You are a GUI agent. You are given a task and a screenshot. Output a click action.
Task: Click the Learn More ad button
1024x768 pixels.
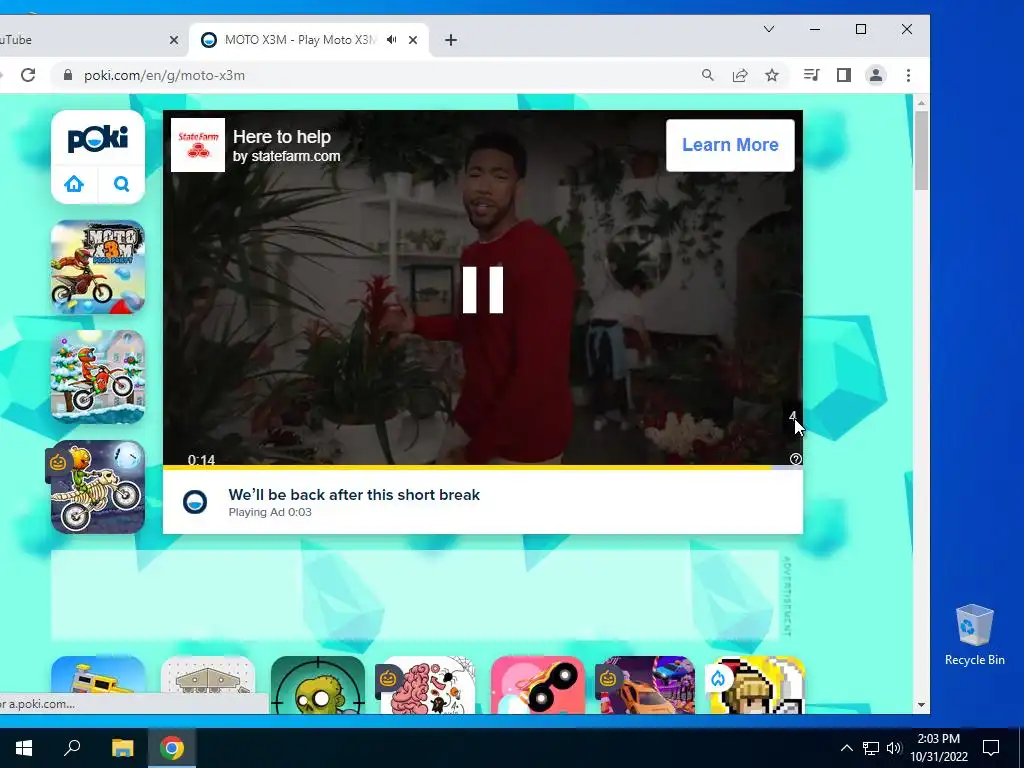click(x=730, y=145)
